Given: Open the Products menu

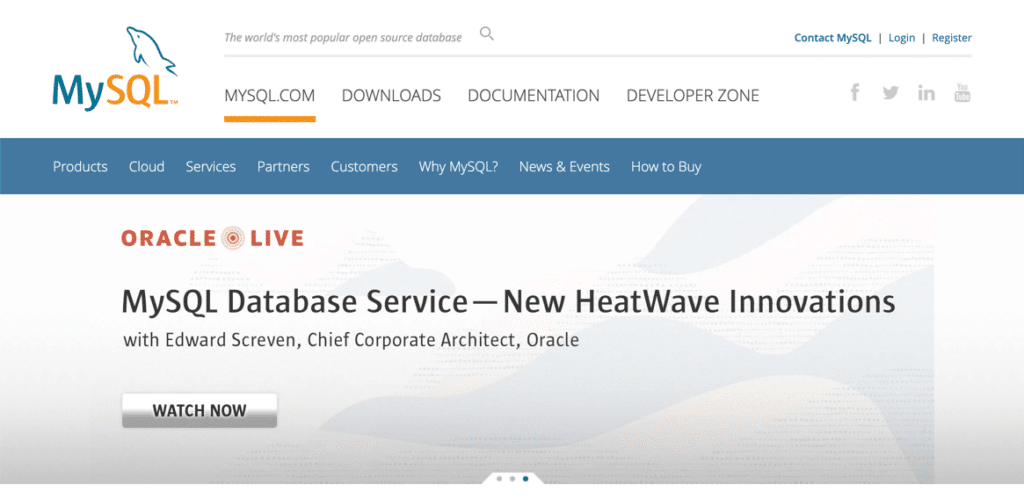Looking at the screenshot, I should click(x=80, y=167).
